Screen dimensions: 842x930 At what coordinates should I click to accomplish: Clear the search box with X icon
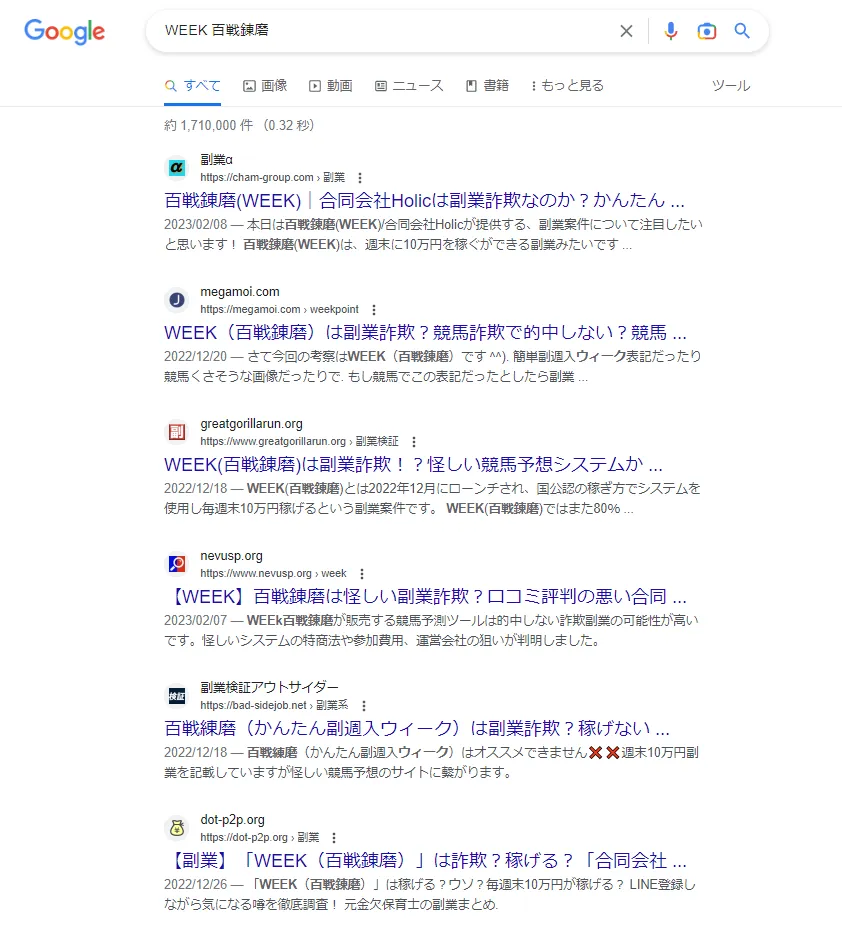pos(626,31)
